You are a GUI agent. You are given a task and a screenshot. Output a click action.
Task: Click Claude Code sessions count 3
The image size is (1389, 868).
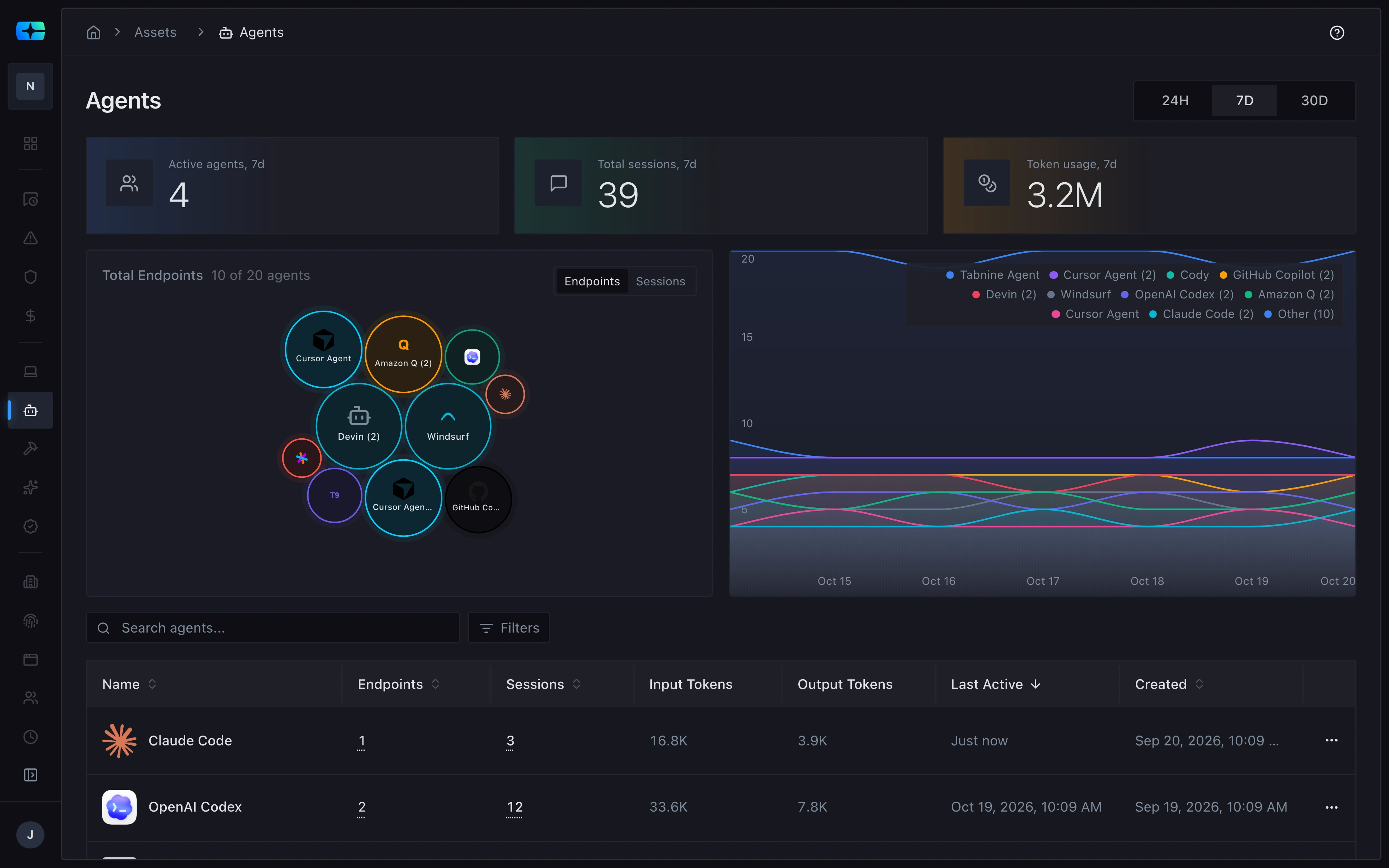[510, 741]
